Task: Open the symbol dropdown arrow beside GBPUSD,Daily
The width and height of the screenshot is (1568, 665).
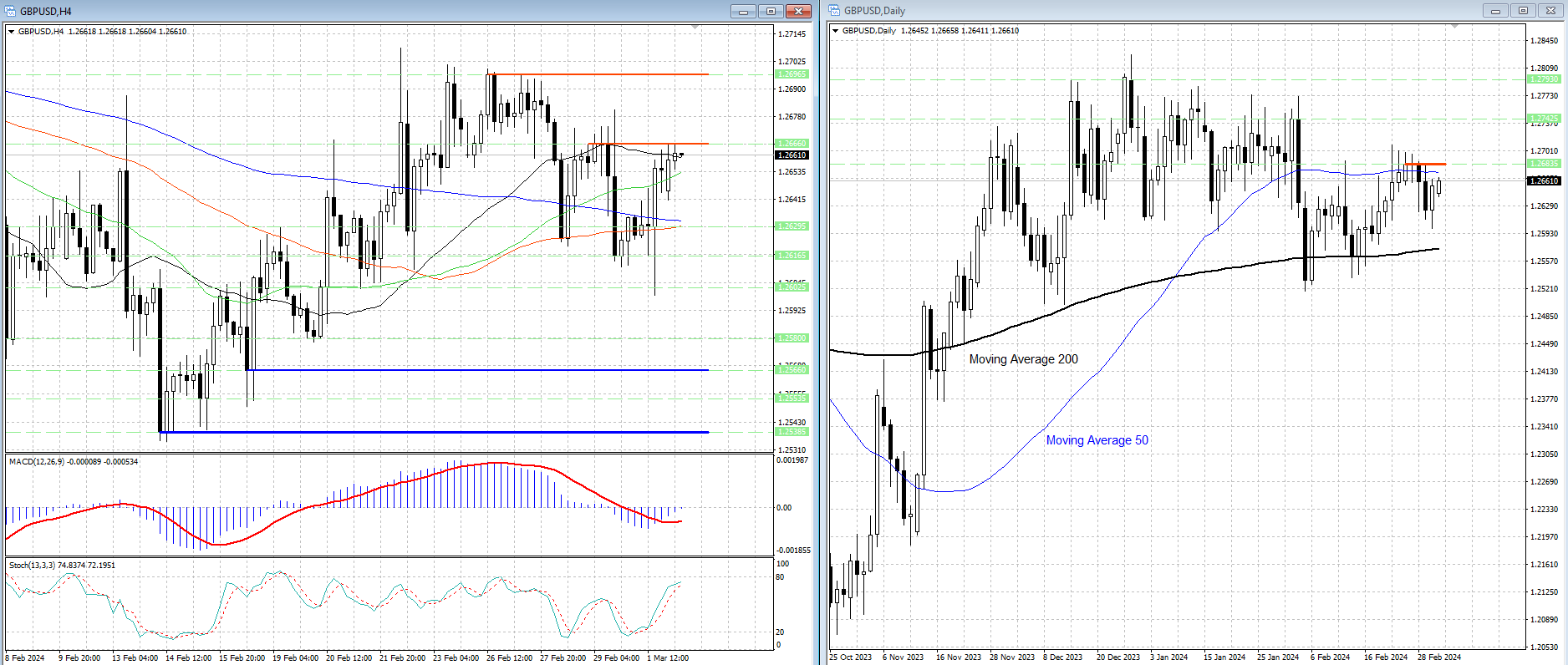Action: [x=836, y=31]
